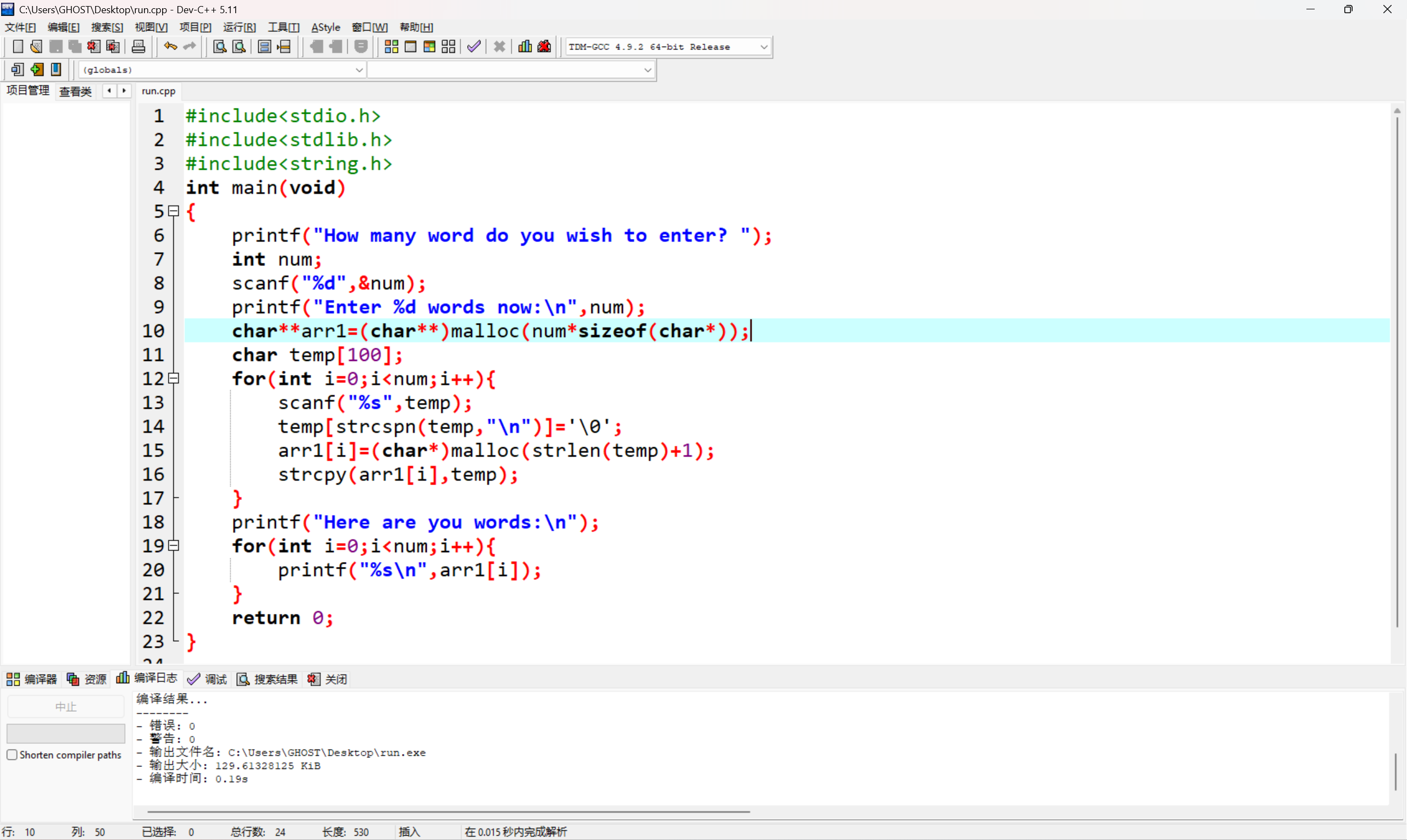Open the 查看类 class view tab

(x=75, y=91)
